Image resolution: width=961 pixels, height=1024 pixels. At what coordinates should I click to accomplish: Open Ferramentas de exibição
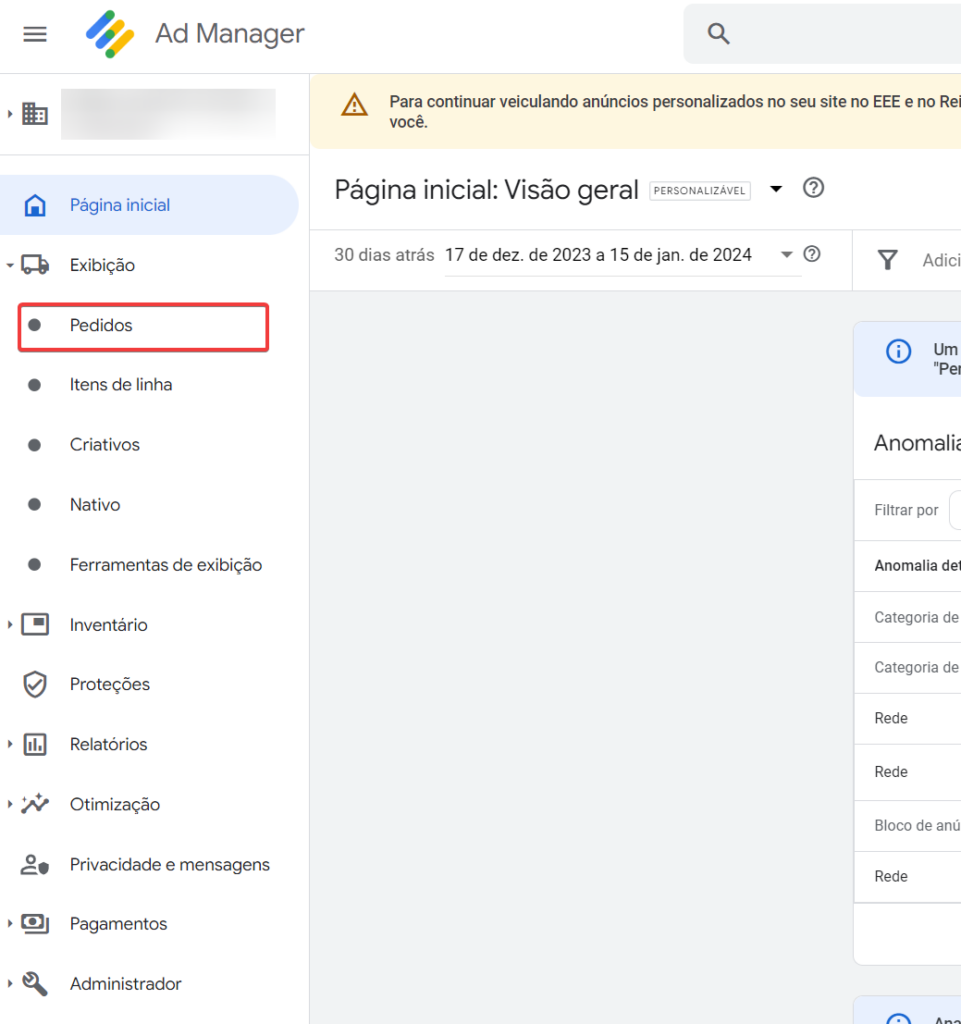pos(166,565)
